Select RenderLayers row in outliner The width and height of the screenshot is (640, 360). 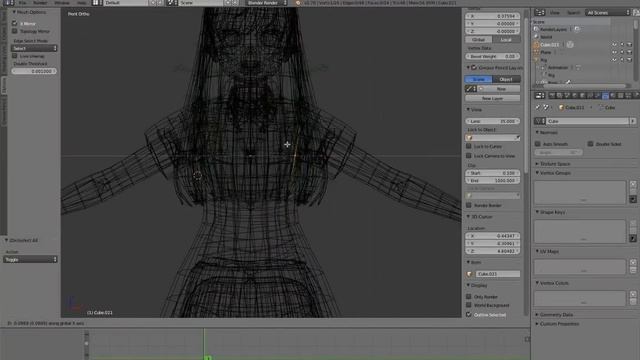(x=553, y=29)
